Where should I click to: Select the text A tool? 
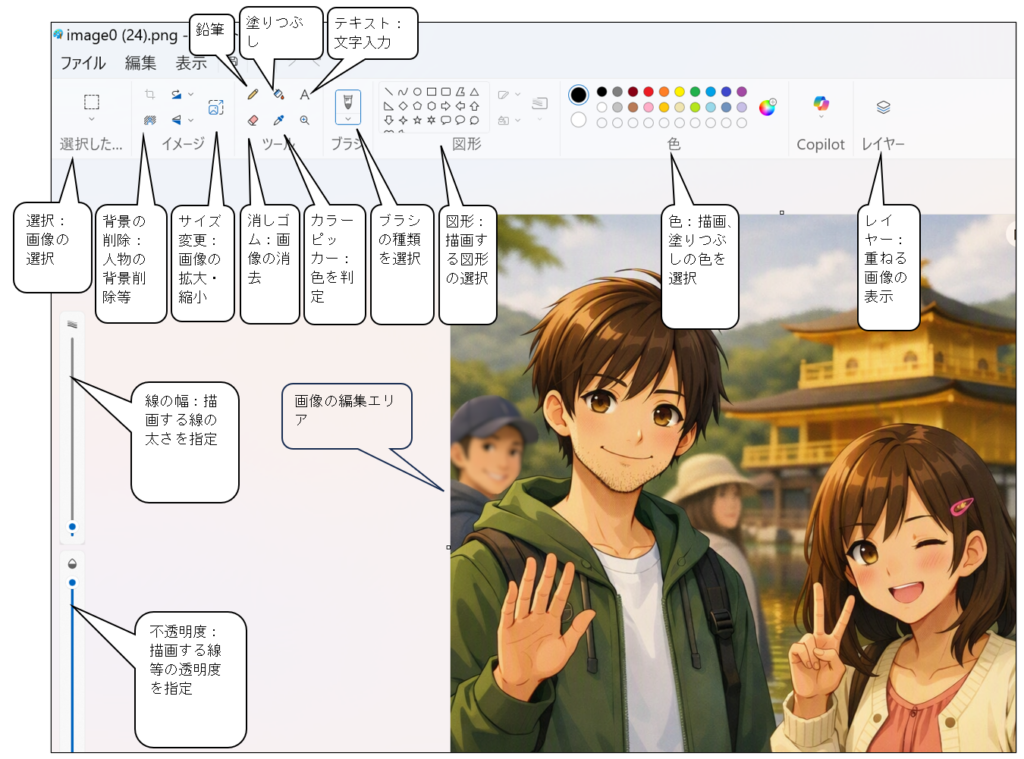point(304,95)
